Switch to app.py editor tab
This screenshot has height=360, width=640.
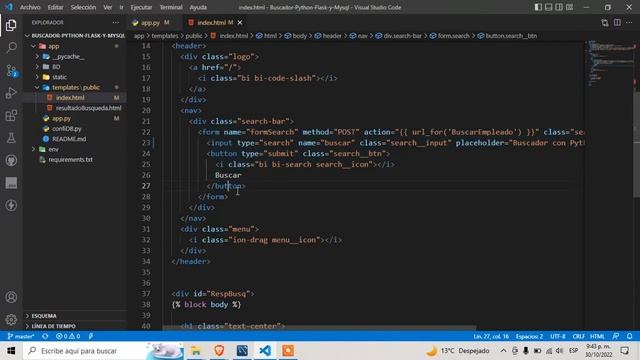coord(150,23)
